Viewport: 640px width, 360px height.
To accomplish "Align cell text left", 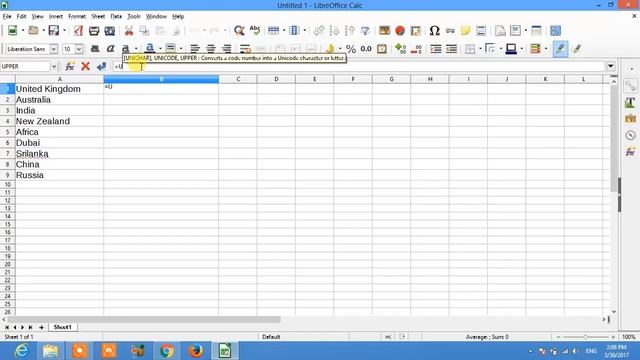I will (x=195, y=49).
